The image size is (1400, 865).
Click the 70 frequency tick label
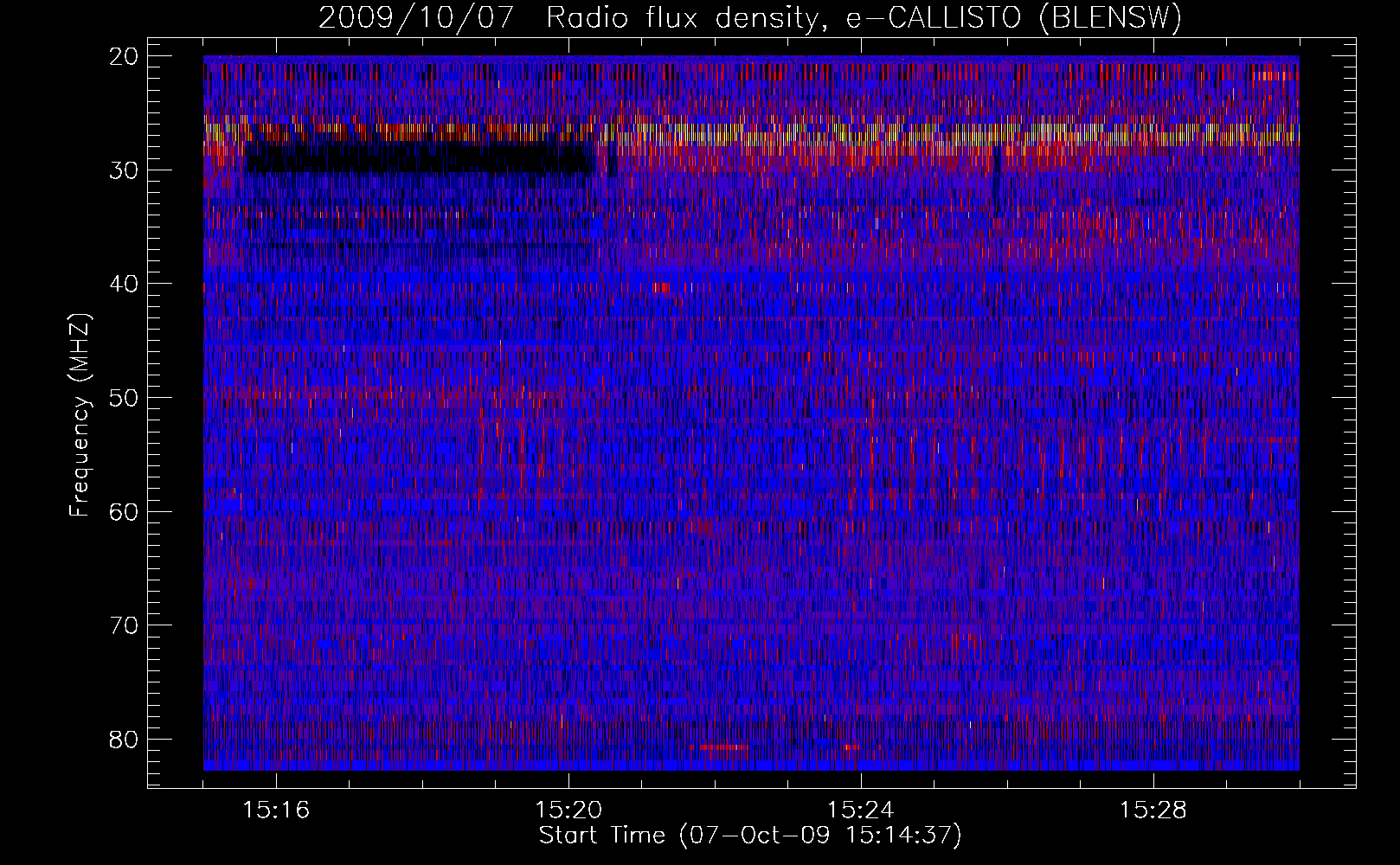click(x=125, y=625)
